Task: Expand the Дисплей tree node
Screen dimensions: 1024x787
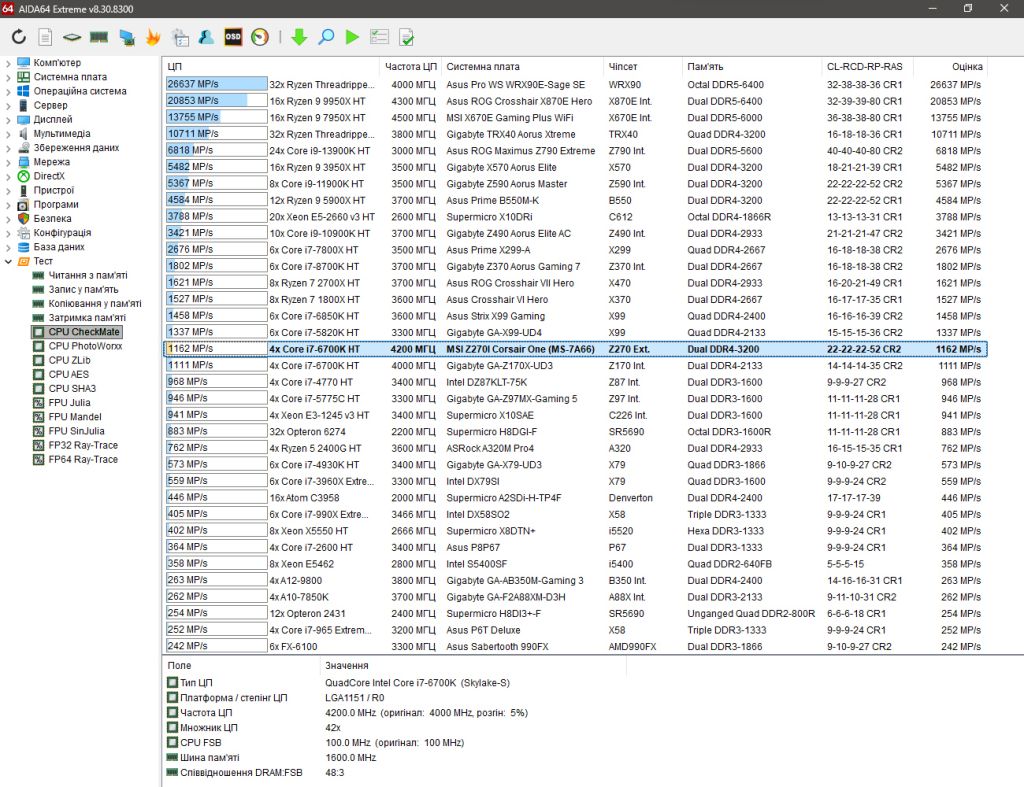Action: pos(8,120)
